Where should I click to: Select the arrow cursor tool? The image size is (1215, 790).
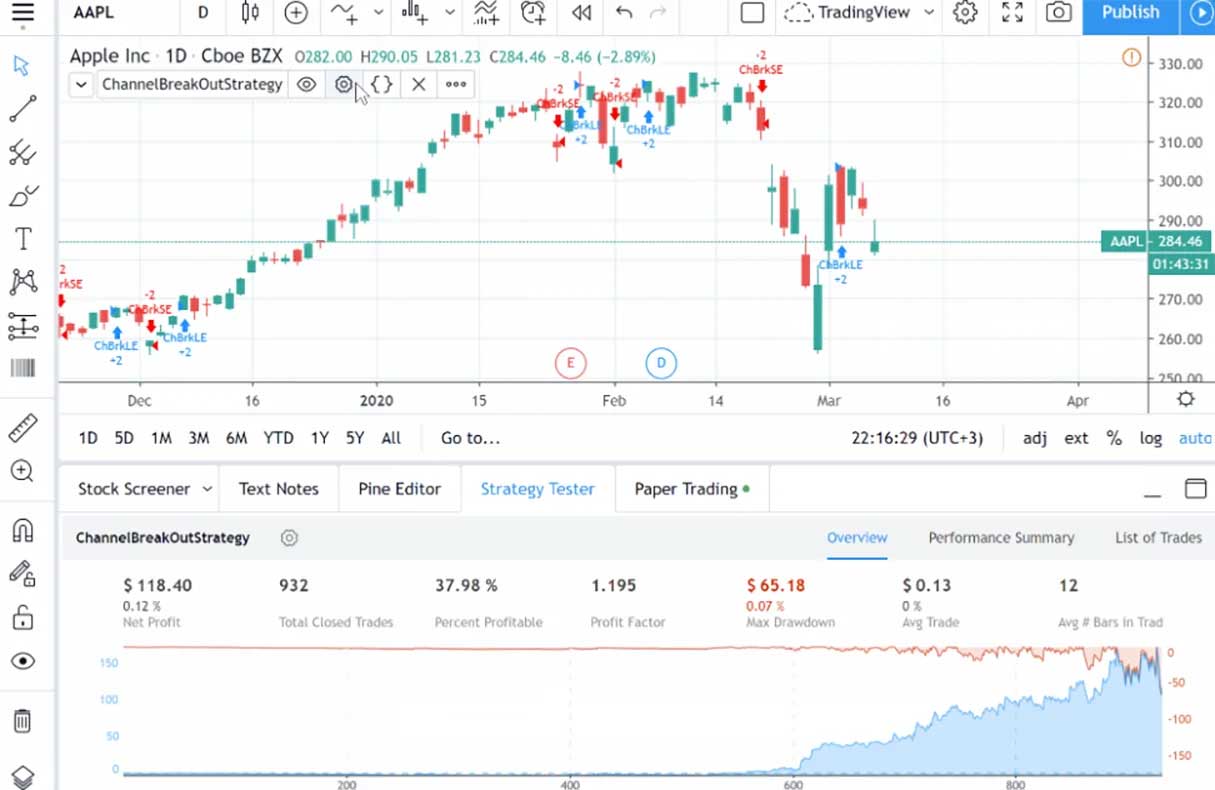click(x=22, y=66)
